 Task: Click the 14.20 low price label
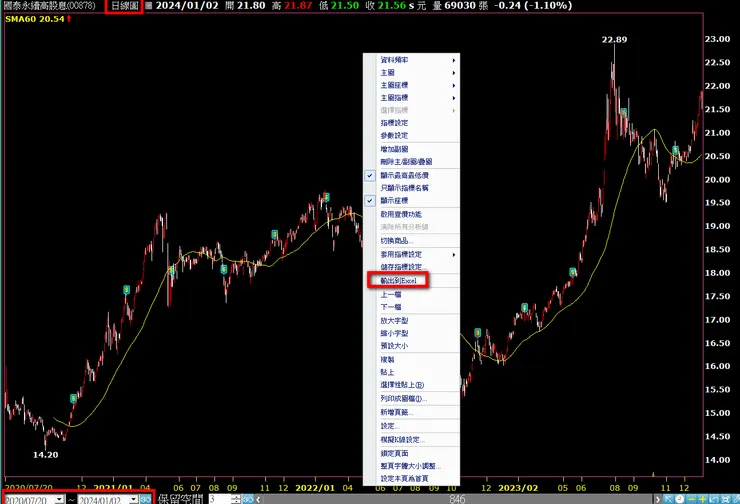click(x=45, y=455)
